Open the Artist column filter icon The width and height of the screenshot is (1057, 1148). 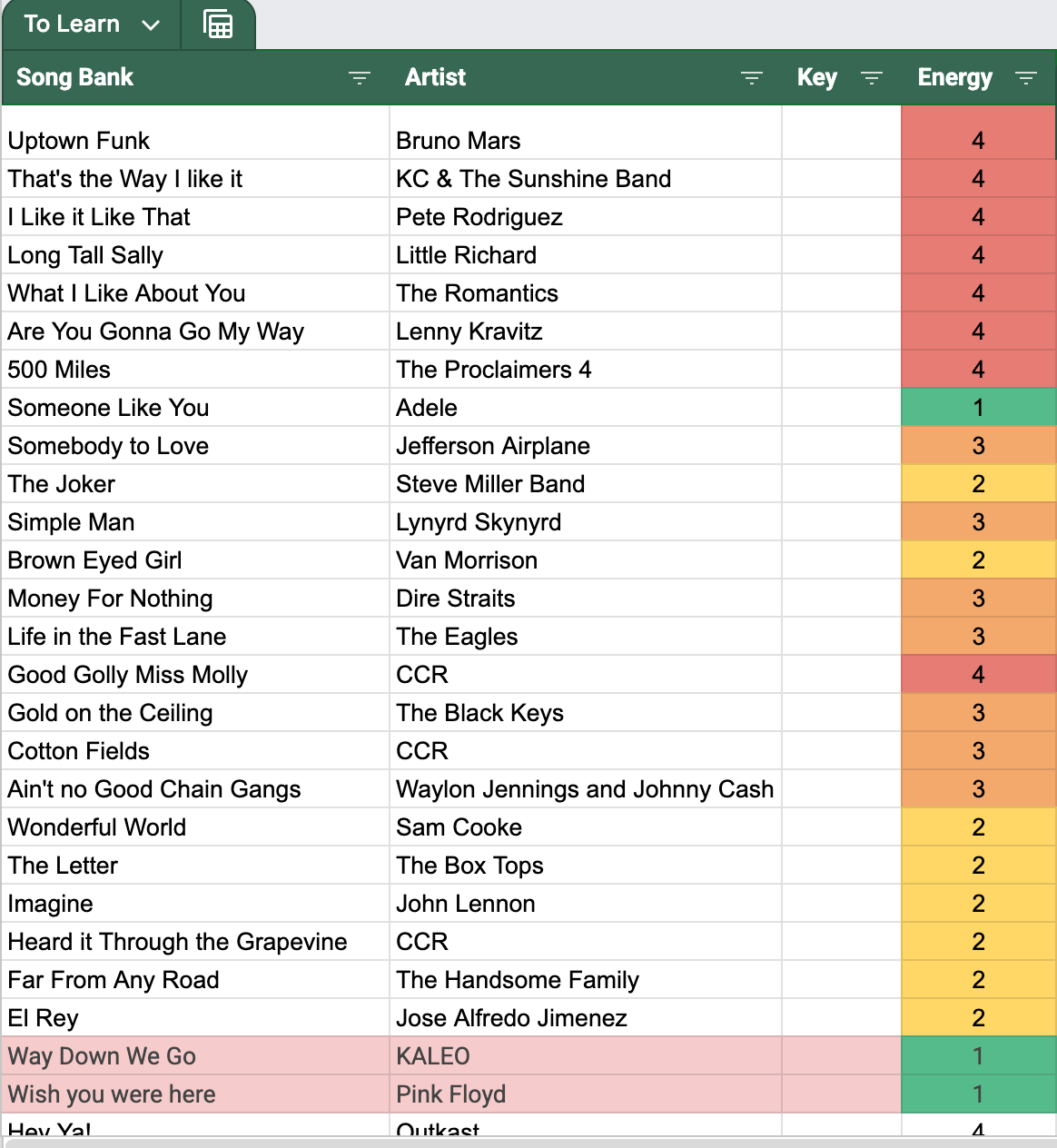[x=752, y=78]
